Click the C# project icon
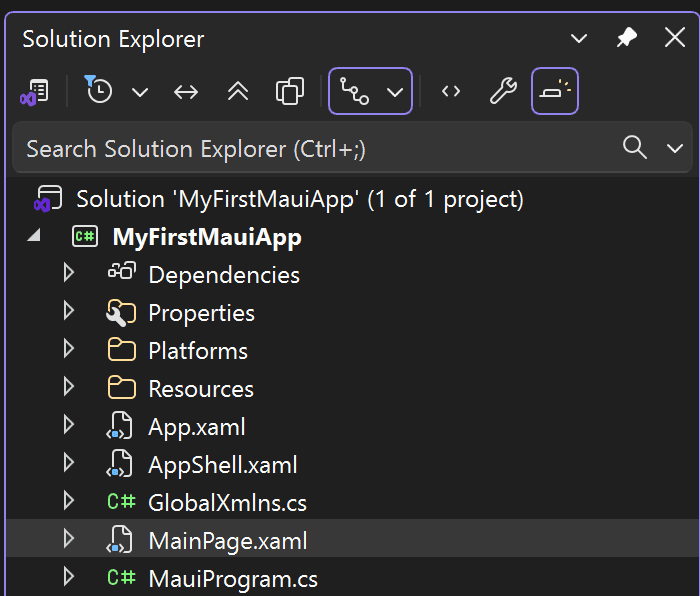The image size is (700, 596). 85,236
